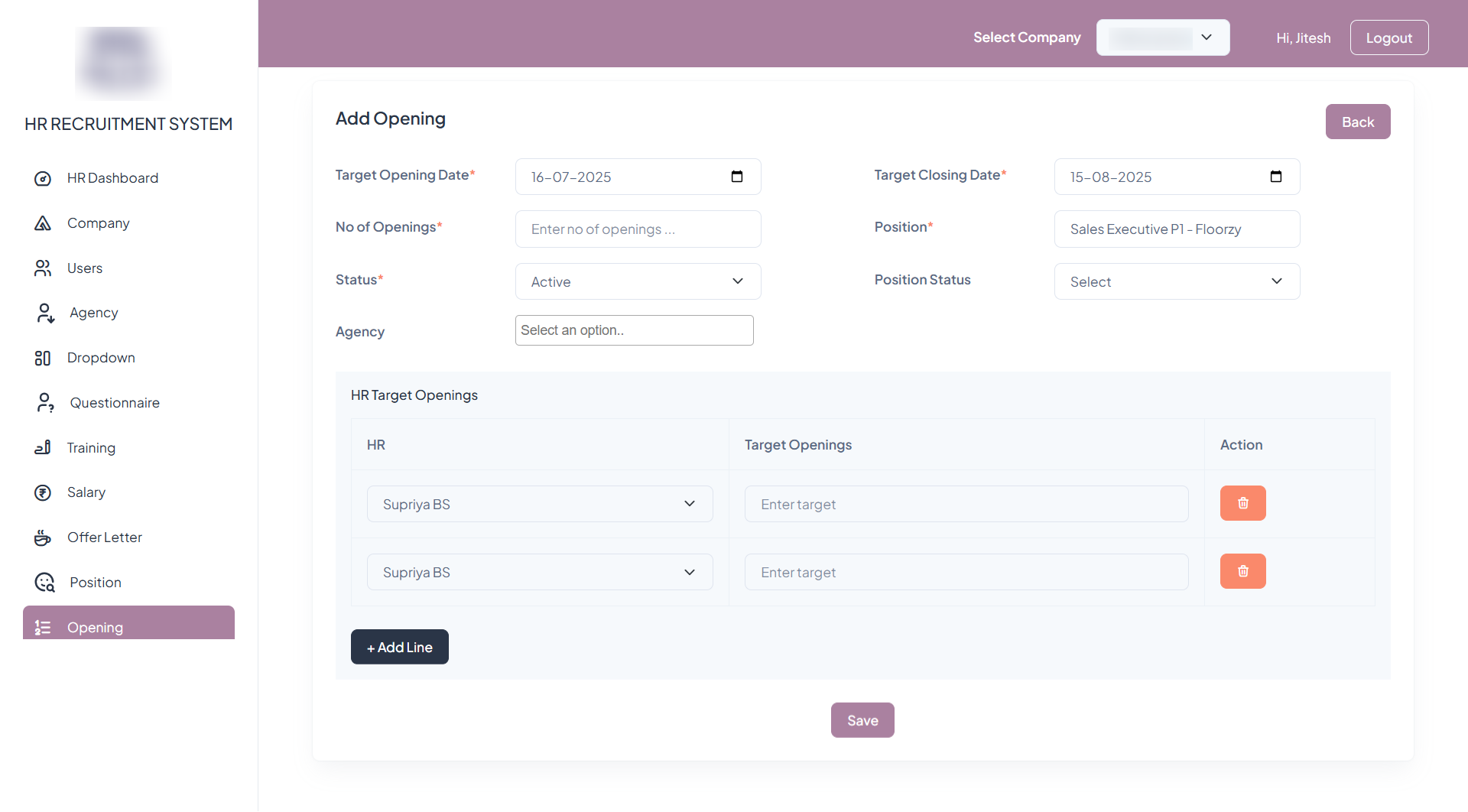This screenshot has height=812, width=1468.
Task: Click the Target Openings column header
Action: [x=797, y=445]
